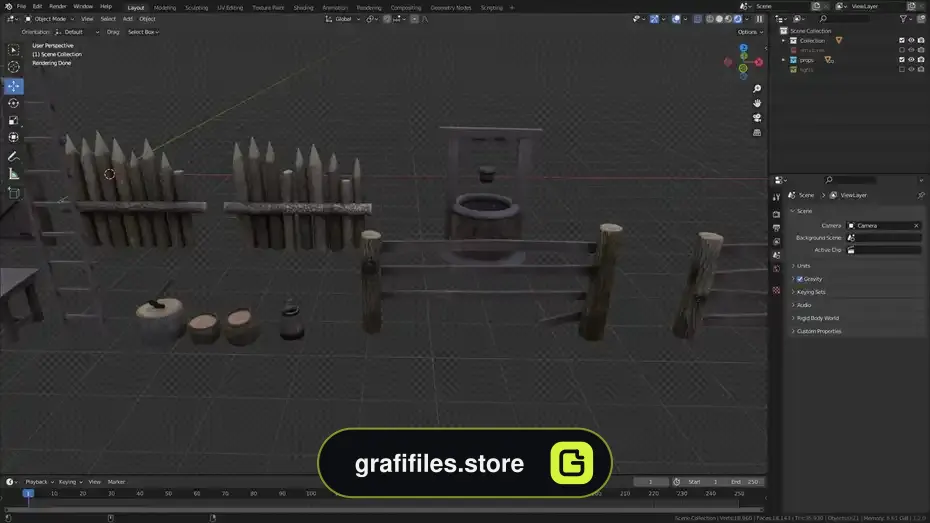Open the timeline Marker menu
Image resolution: width=930 pixels, height=523 pixels.
[x=116, y=482]
